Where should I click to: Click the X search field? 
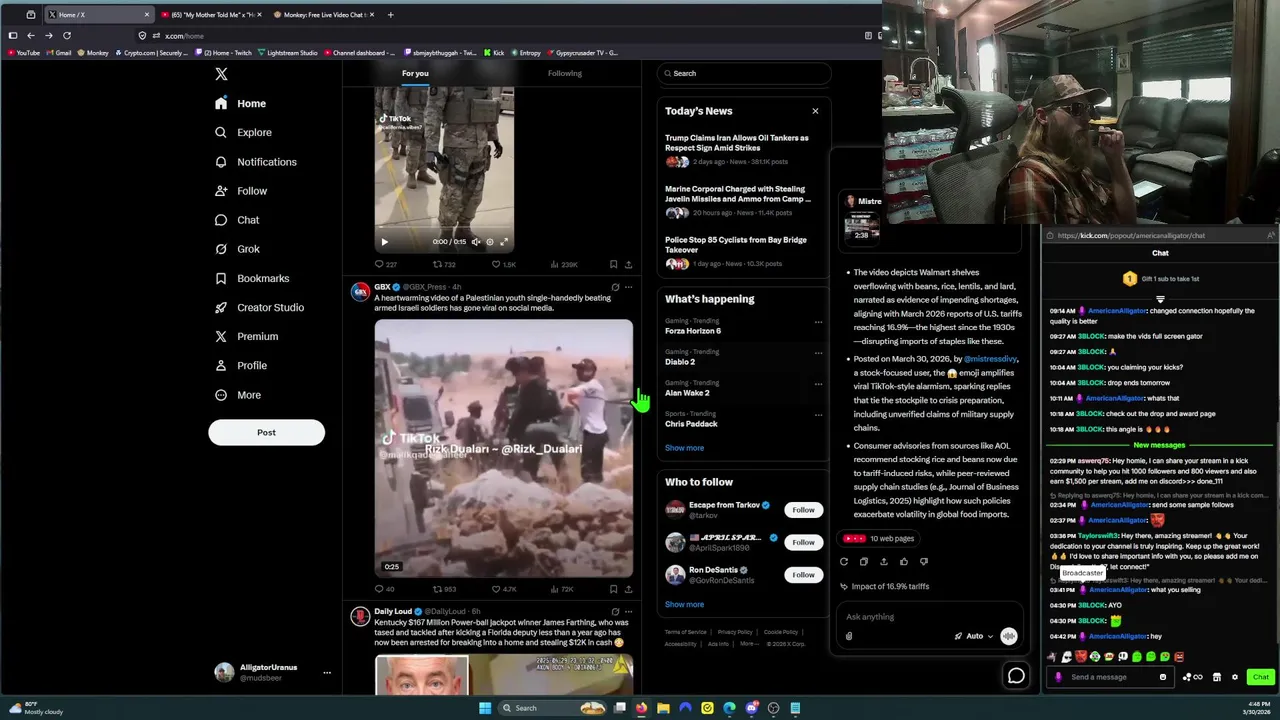(x=744, y=73)
